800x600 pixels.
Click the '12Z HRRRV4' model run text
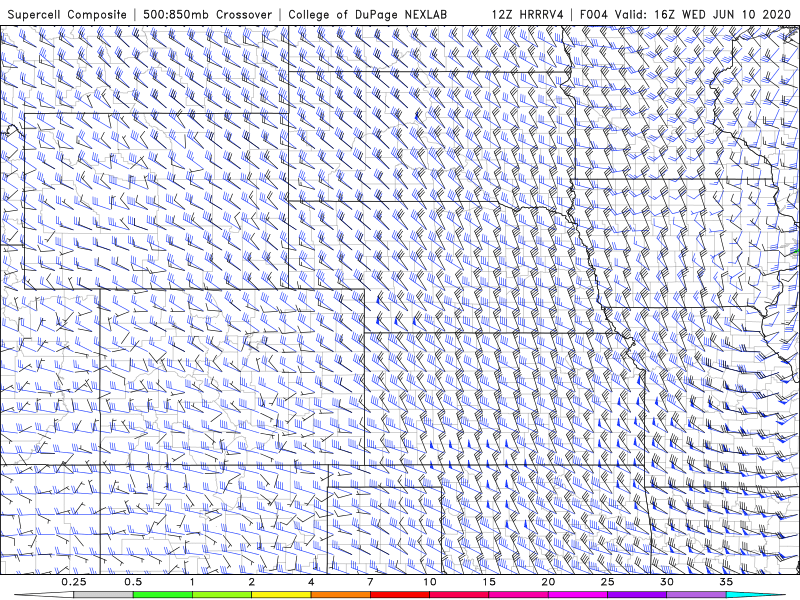click(528, 14)
